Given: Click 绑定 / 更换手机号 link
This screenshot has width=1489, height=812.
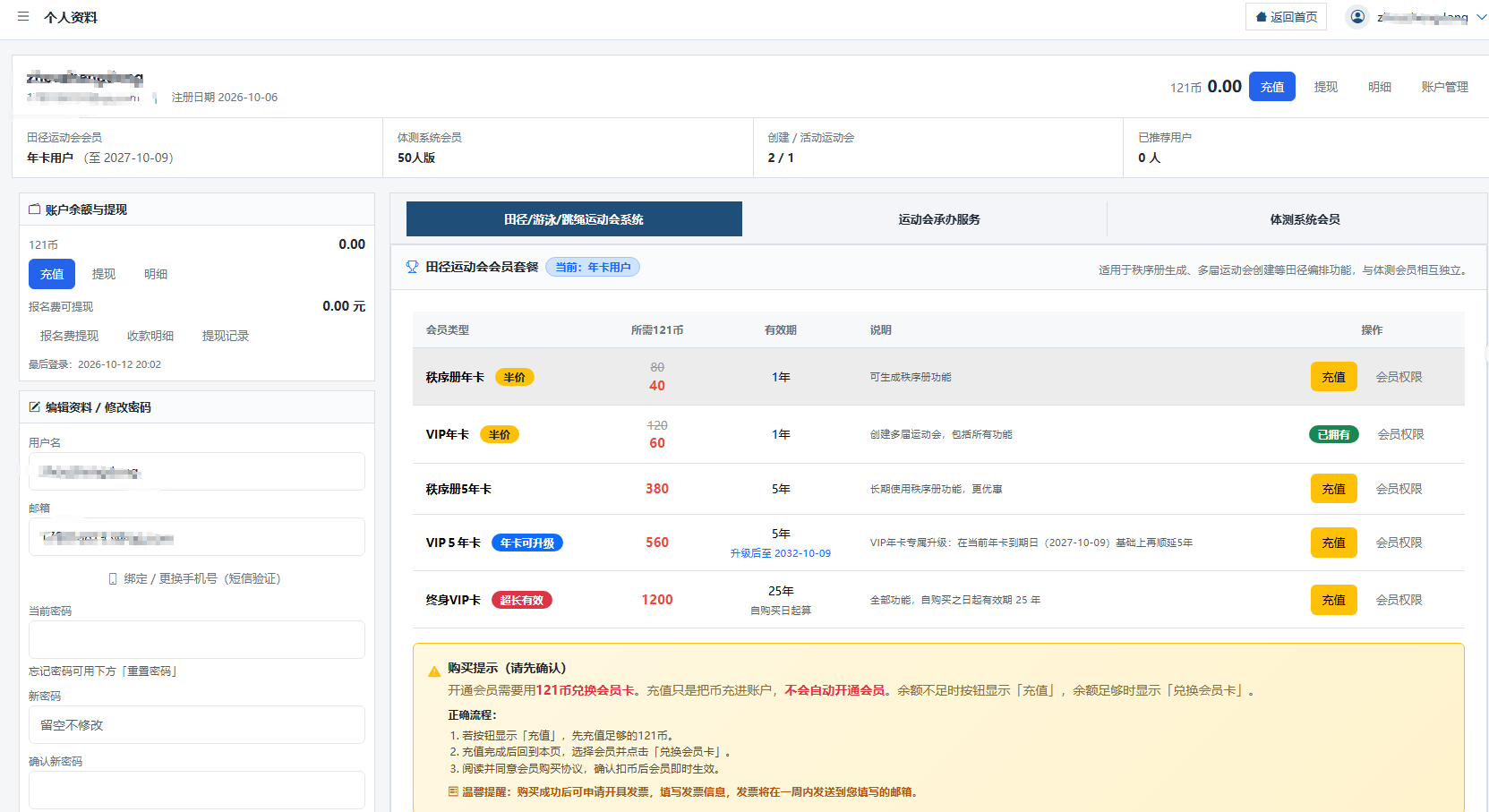Looking at the screenshot, I should click(195, 578).
